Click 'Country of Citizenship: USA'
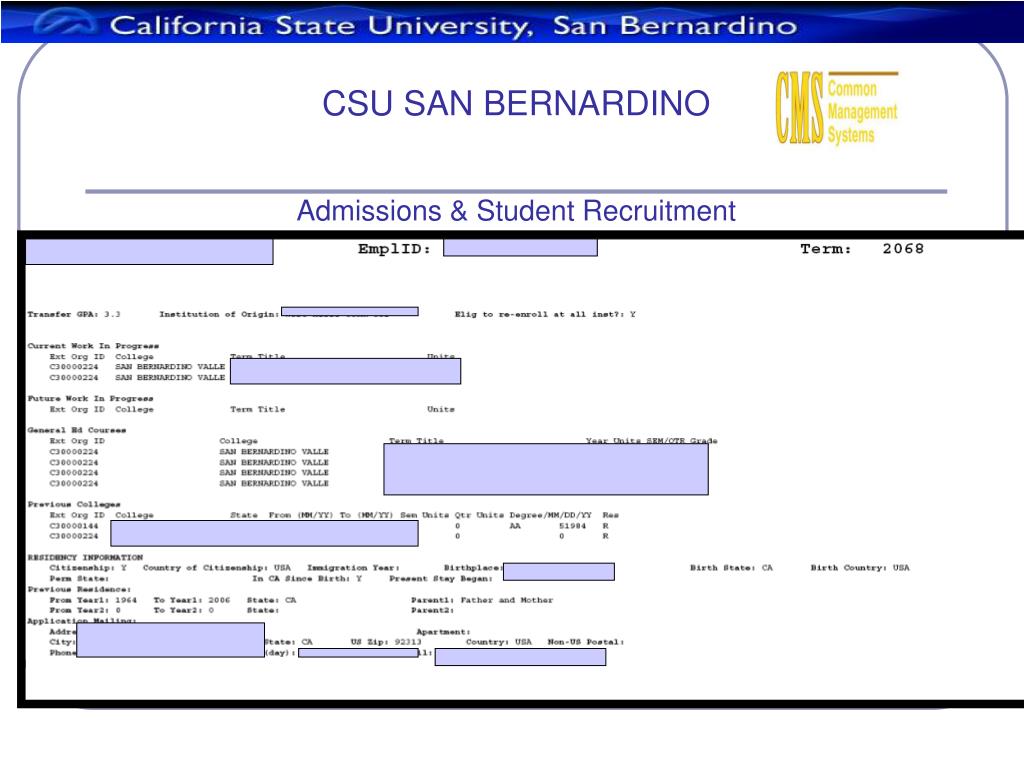 [x=217, y=568]
